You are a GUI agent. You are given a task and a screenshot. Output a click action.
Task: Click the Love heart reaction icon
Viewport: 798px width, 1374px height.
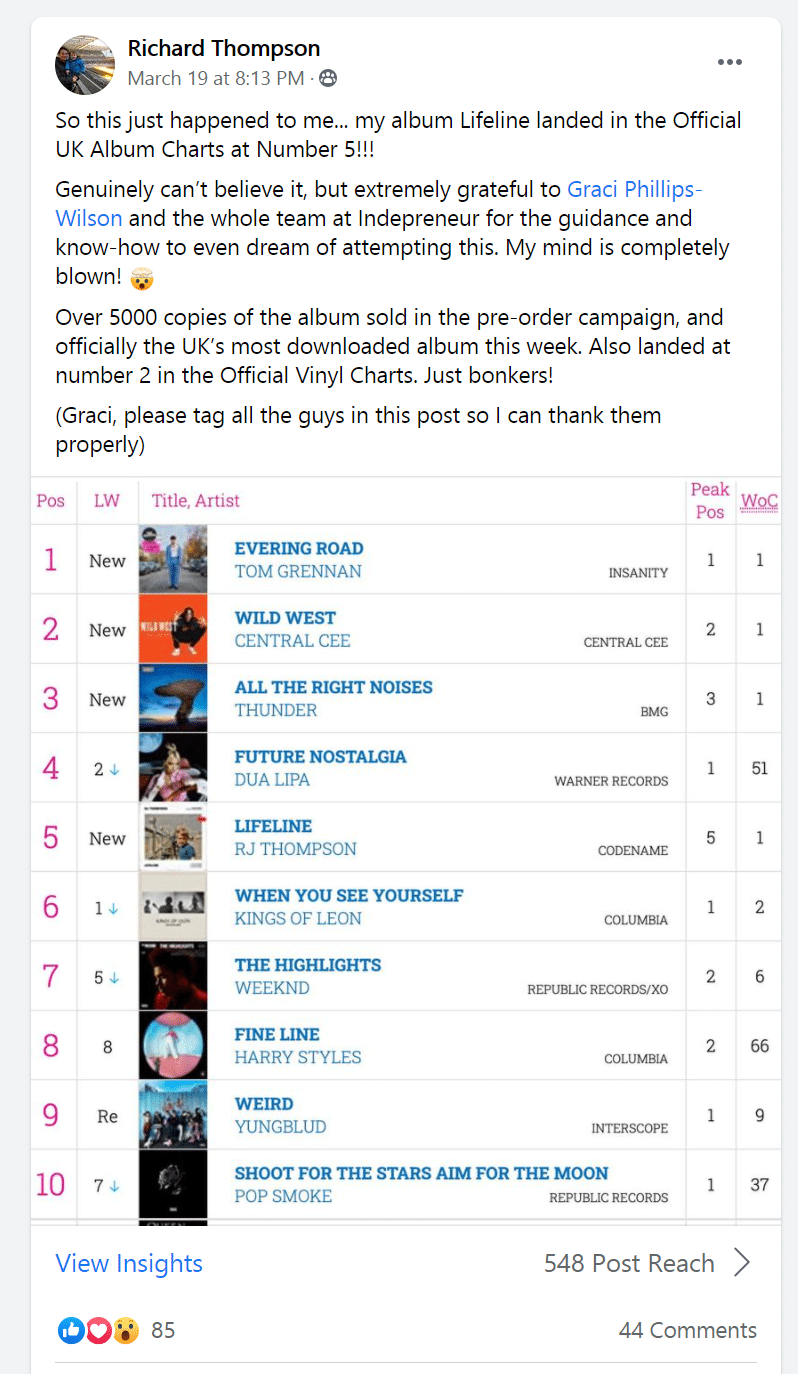pos(98,1330)
